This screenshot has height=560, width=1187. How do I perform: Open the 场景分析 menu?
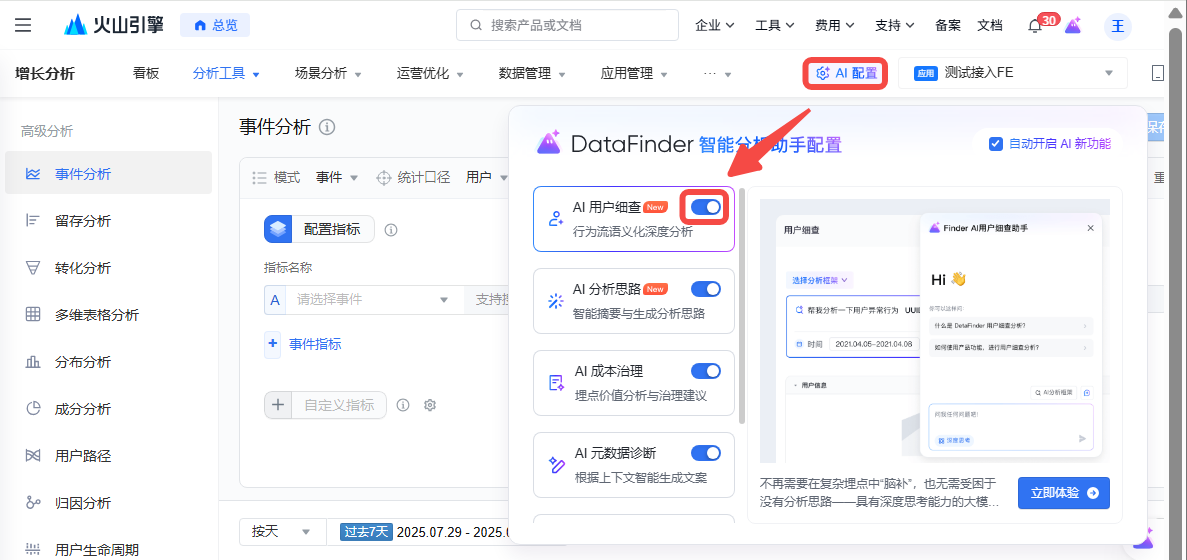pos(328,73)
